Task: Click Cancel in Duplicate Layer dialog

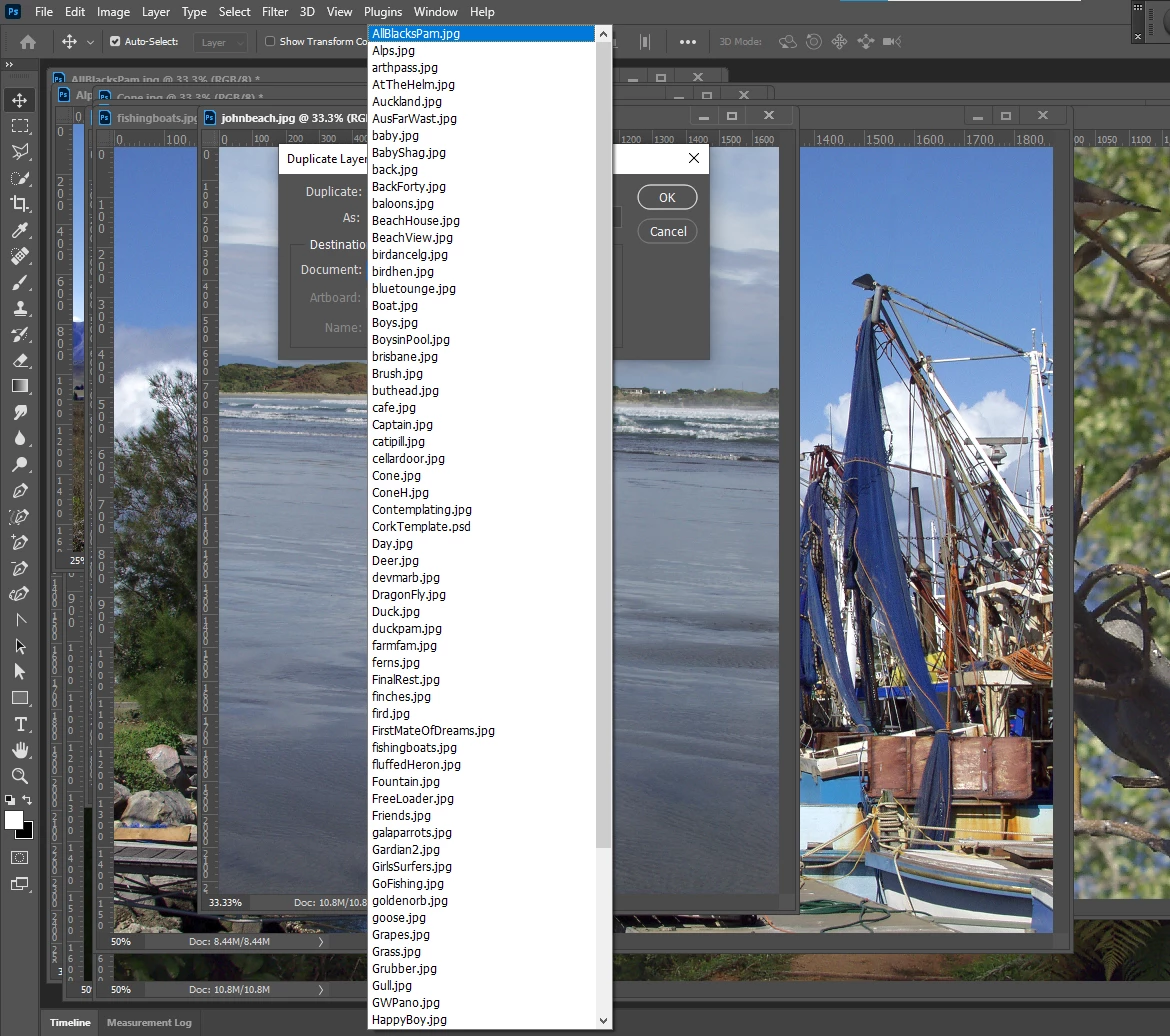Action: [x=668, y=231]
